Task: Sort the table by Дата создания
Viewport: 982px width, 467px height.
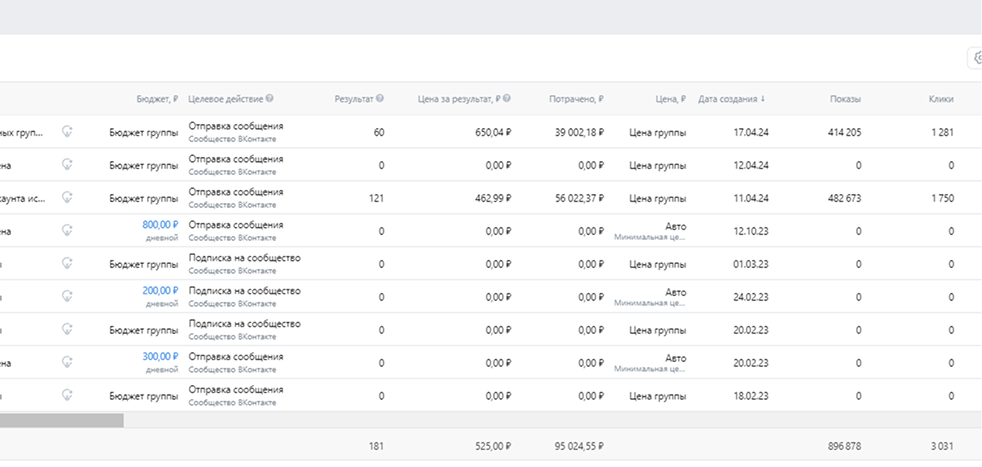Action: (x=732, y=99)
